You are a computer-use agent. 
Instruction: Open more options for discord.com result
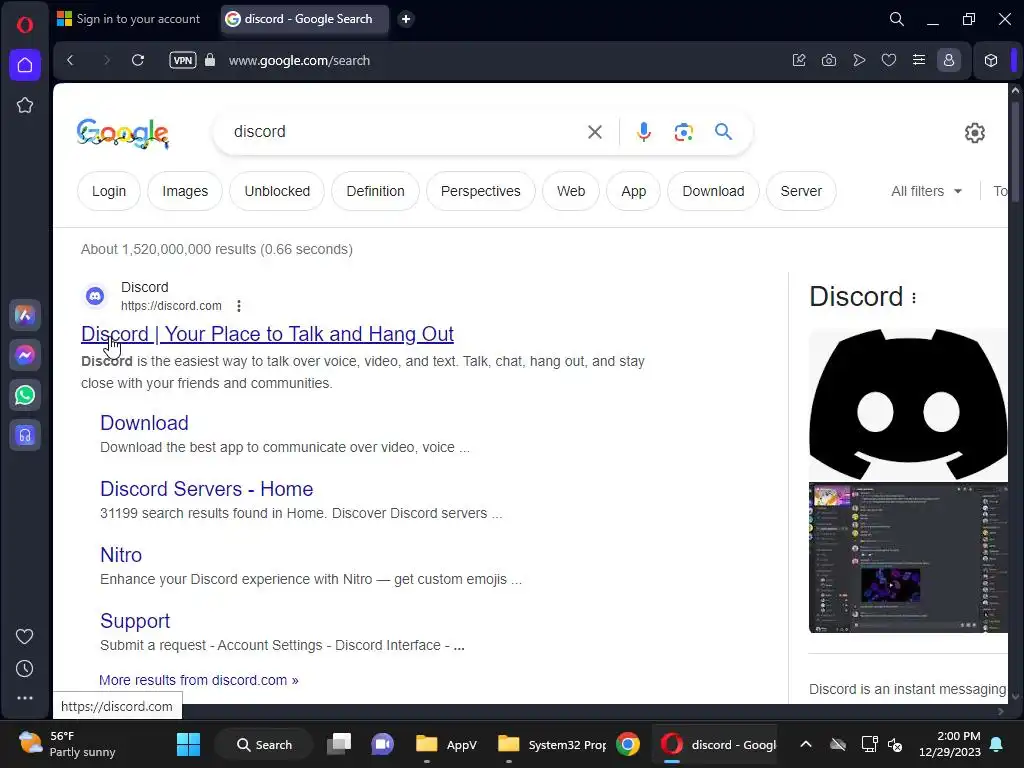239,306
